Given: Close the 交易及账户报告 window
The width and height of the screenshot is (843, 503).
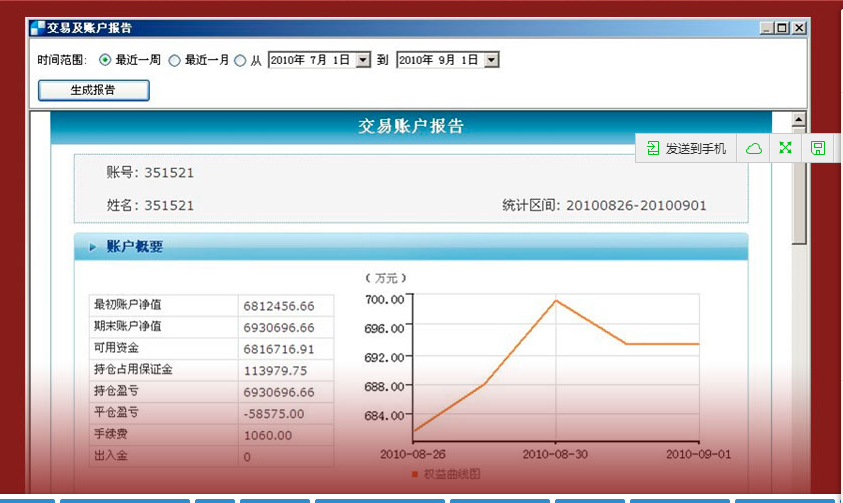Looking at the screenshot, I should 799,28.
